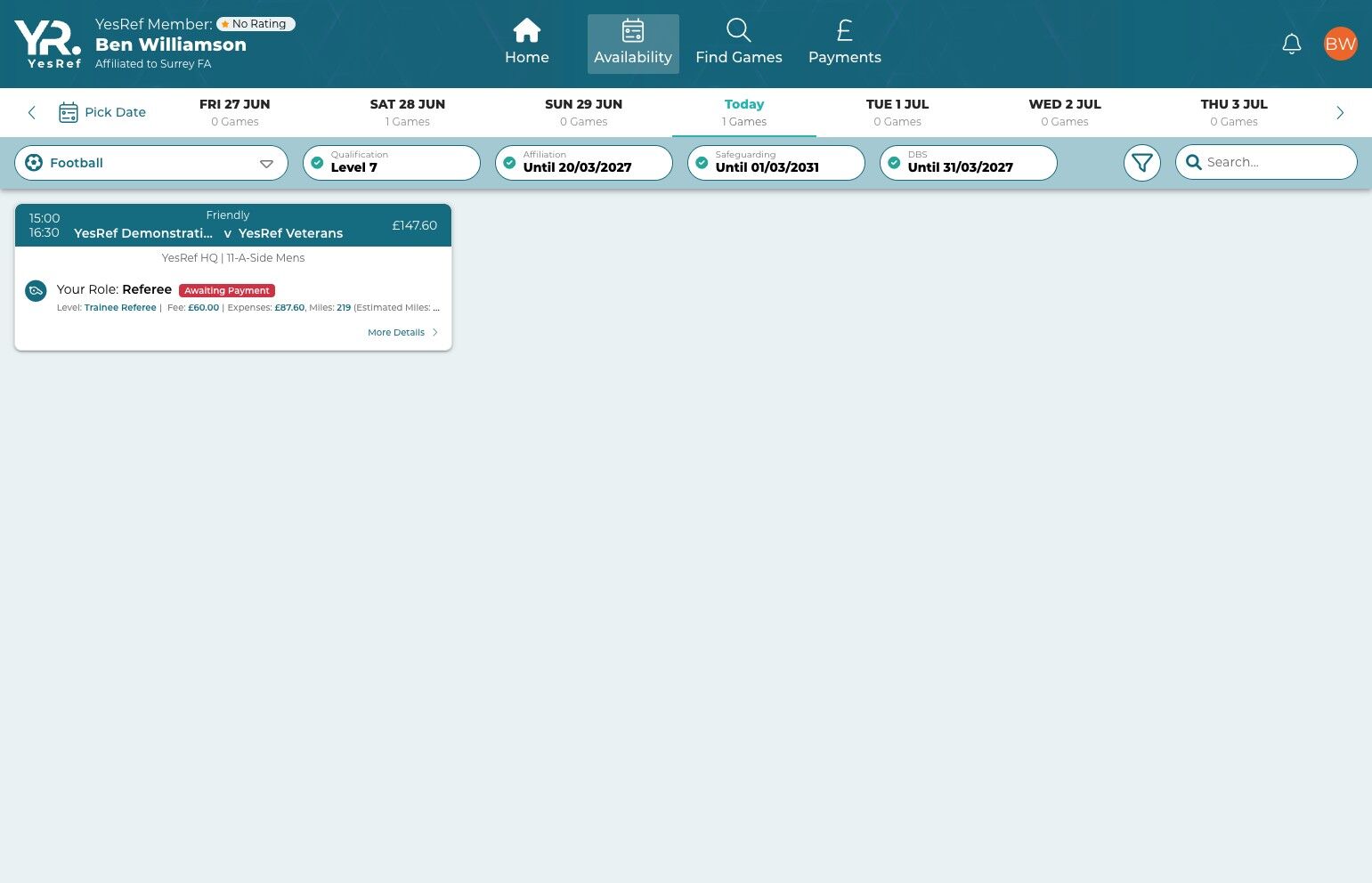Click the search magnifier icon
Screen dimensions: 1372x883
coord(1193,162)
